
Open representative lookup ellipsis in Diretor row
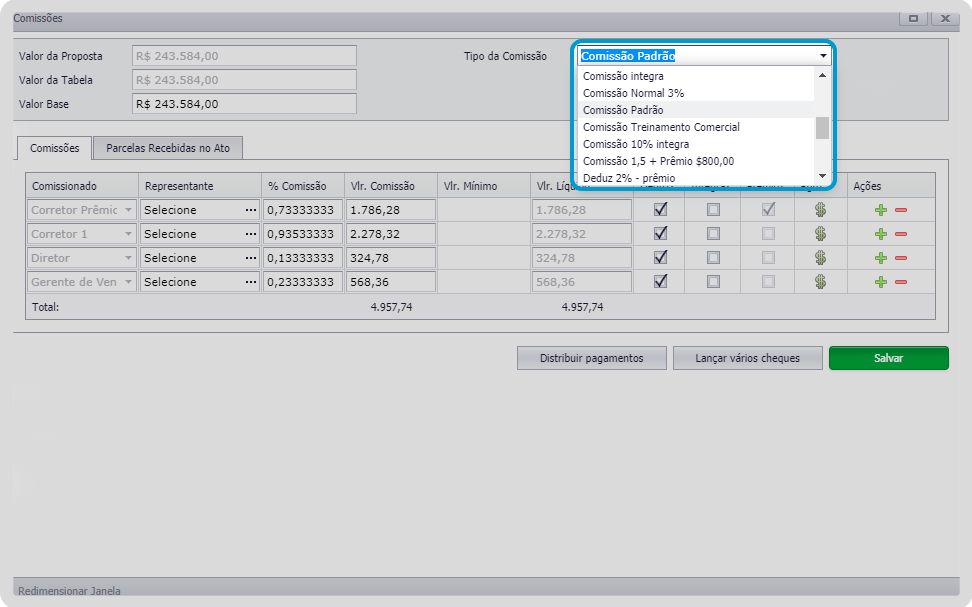(250, 258)
